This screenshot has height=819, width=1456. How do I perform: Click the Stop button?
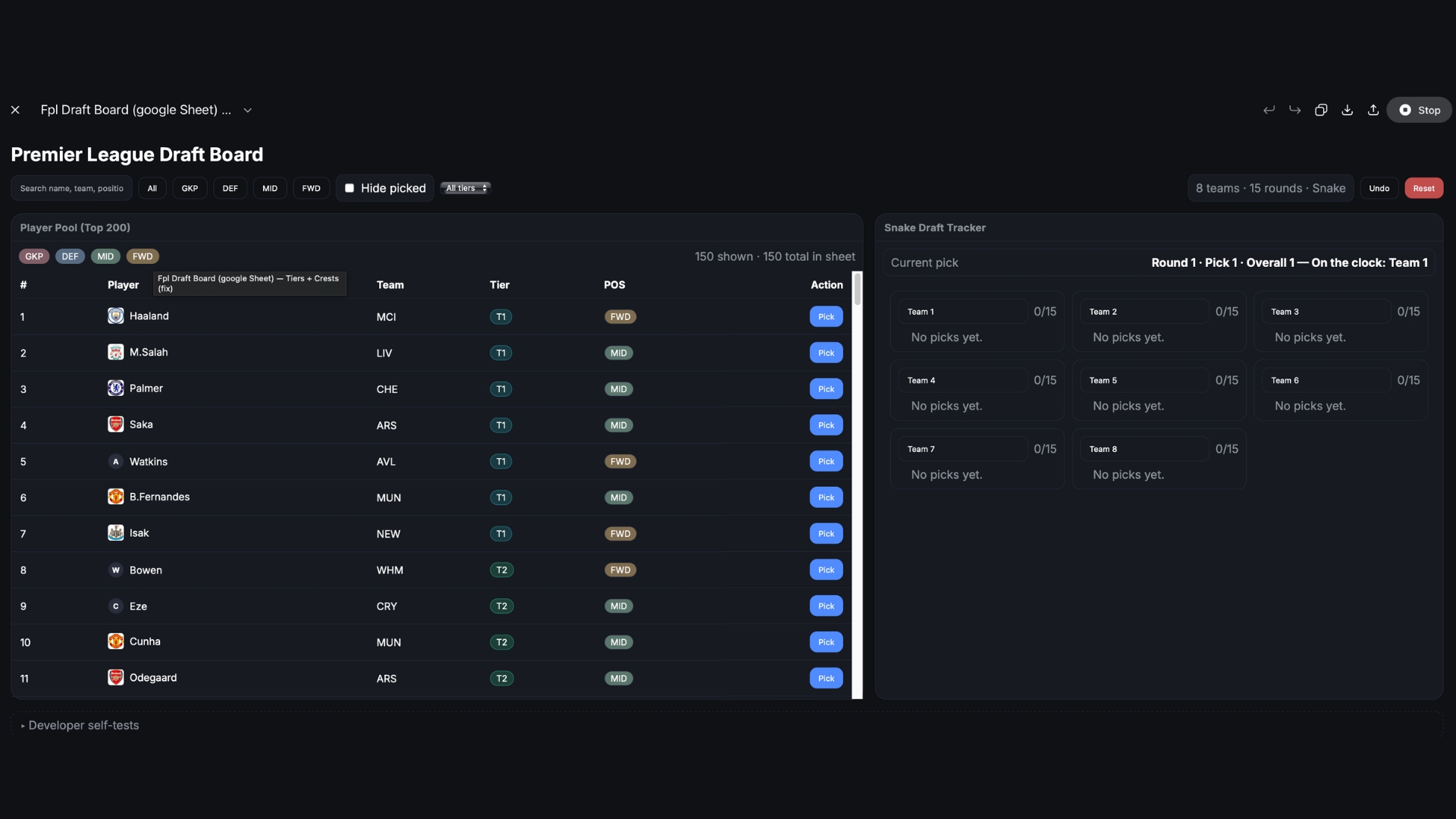click(x=1419, y=110)
